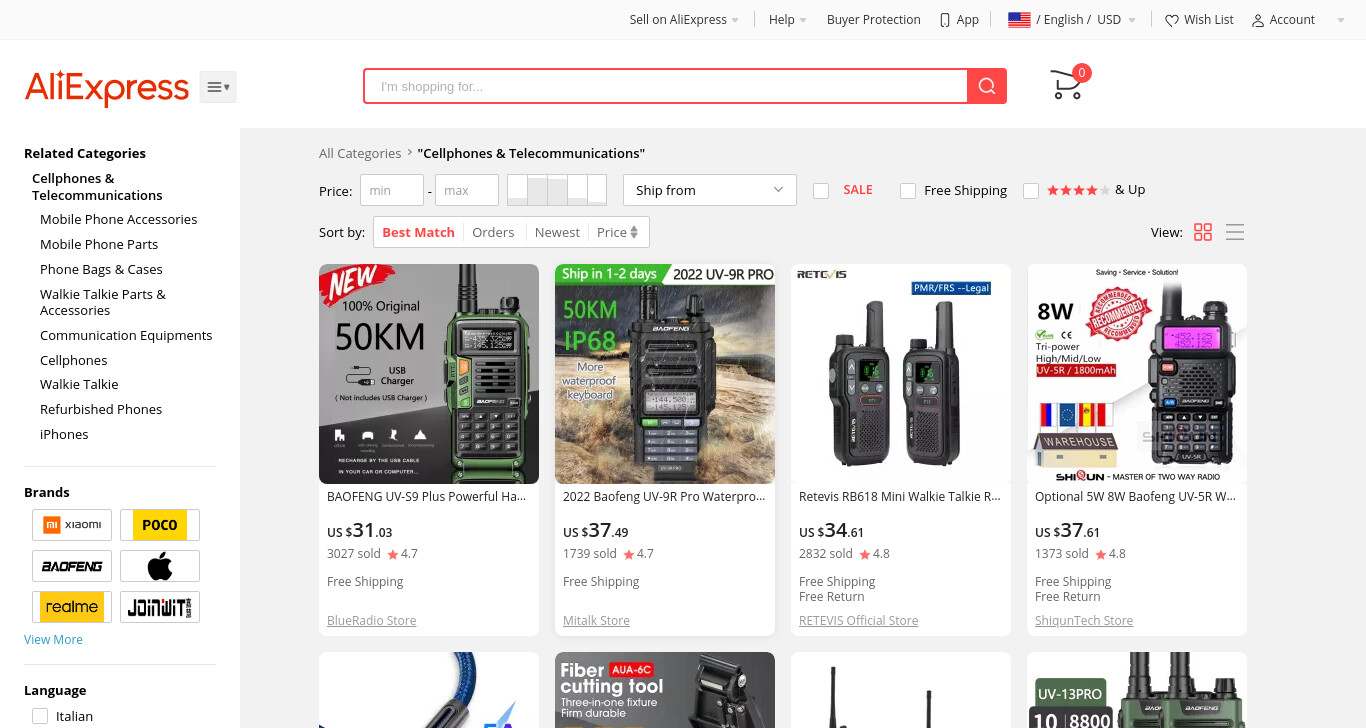Select the POCO brand logo

[x=160, y=525]
